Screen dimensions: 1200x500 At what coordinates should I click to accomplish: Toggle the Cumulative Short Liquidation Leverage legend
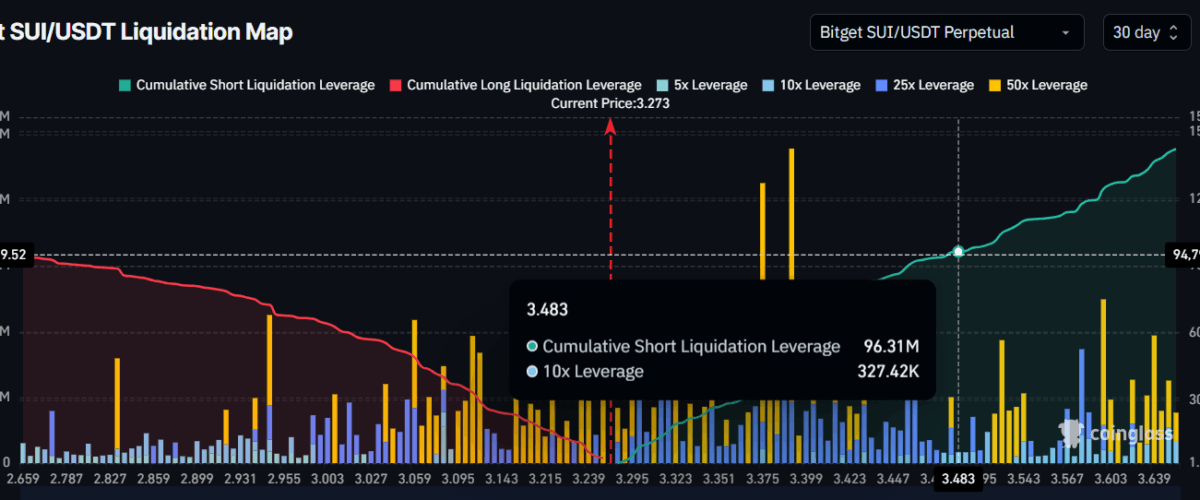coord(246,85)
